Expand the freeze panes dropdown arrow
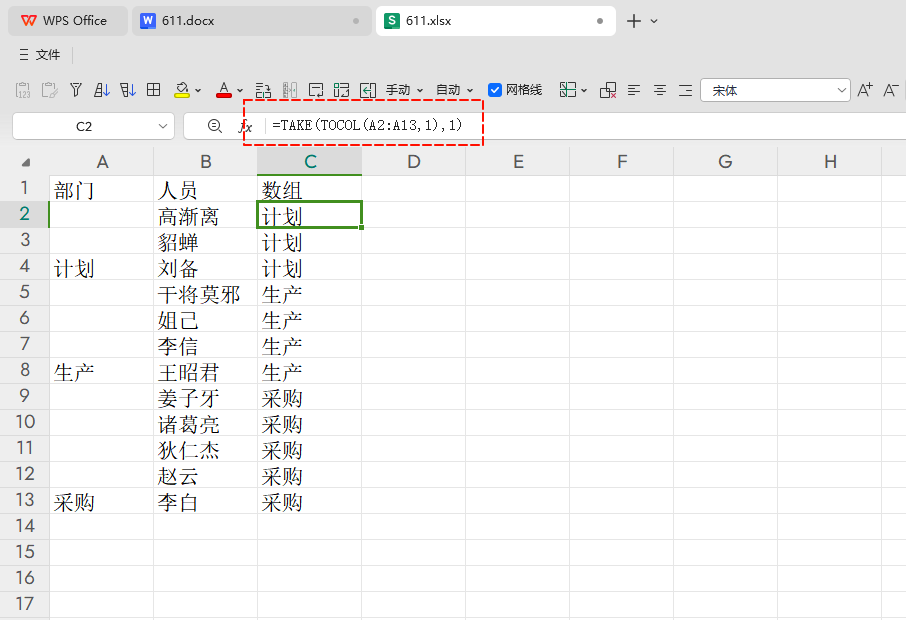Screen dimensions: 906x620 [584, 91]
